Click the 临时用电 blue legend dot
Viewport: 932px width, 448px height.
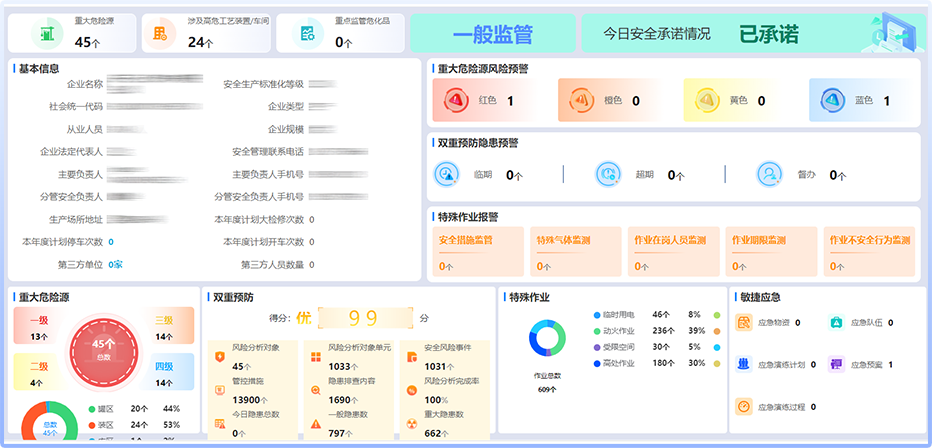[x=597, y=315]
